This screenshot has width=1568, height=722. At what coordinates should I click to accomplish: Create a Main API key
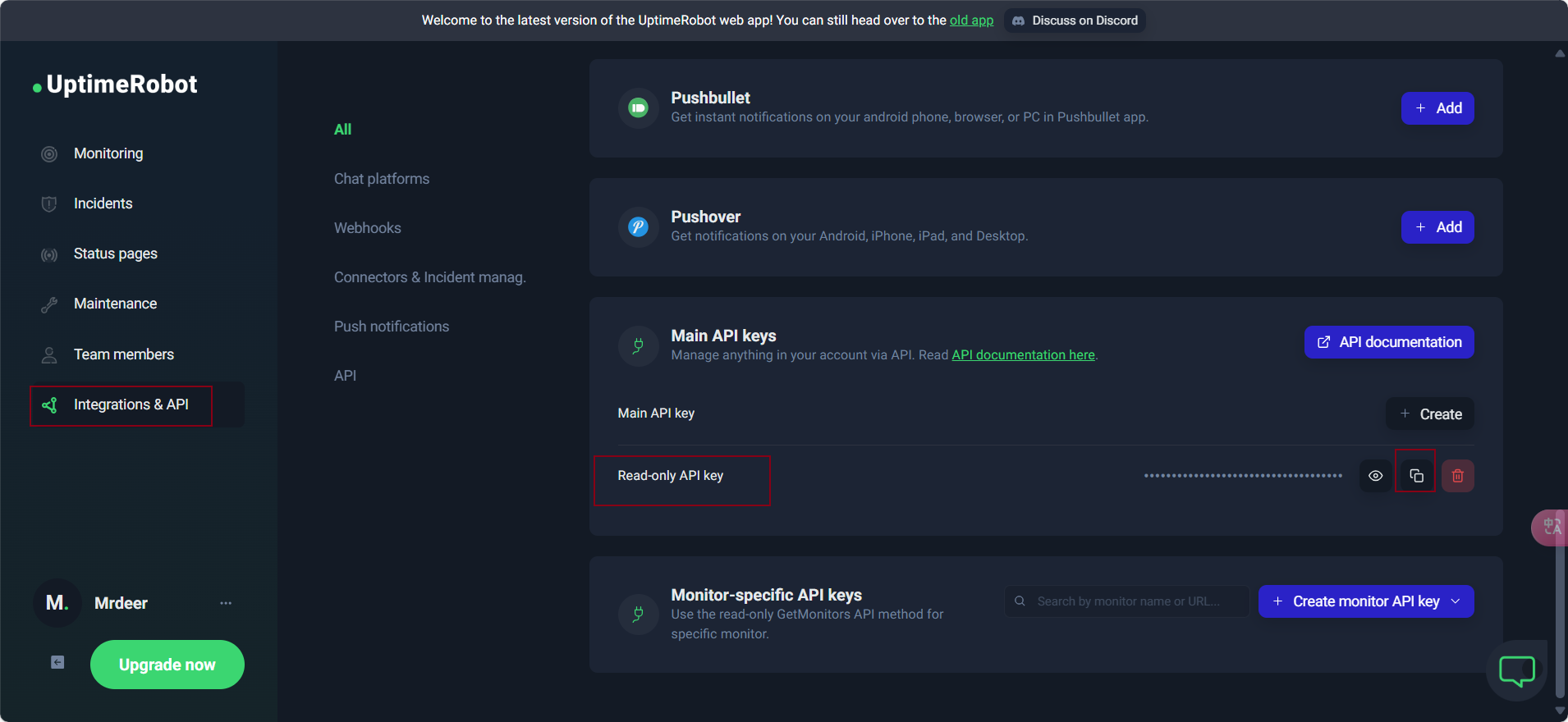(x=1430, y=414)
